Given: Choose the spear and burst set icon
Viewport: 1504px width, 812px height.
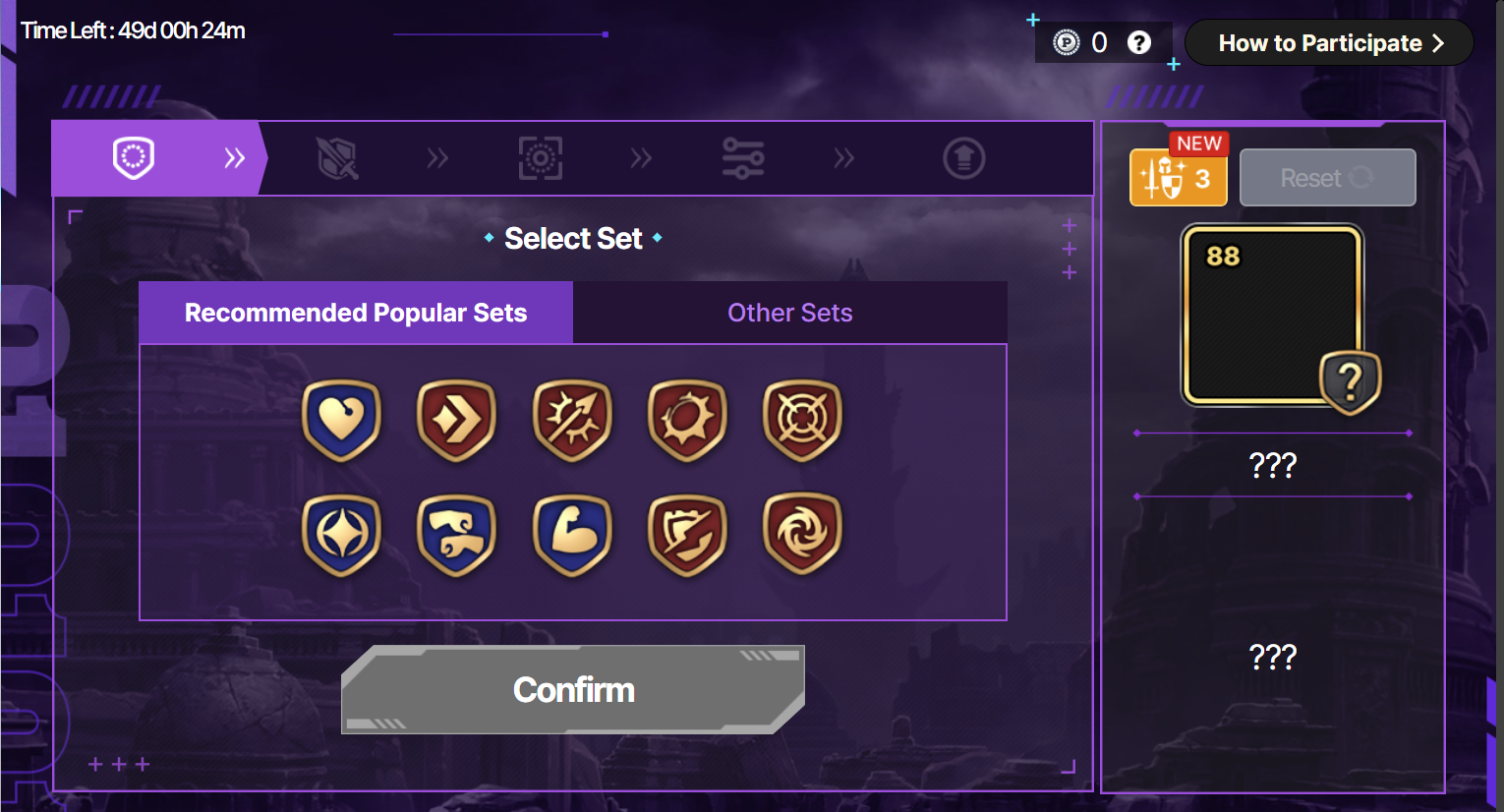Looking at the screenshot, I should click(x=572, y=420).
